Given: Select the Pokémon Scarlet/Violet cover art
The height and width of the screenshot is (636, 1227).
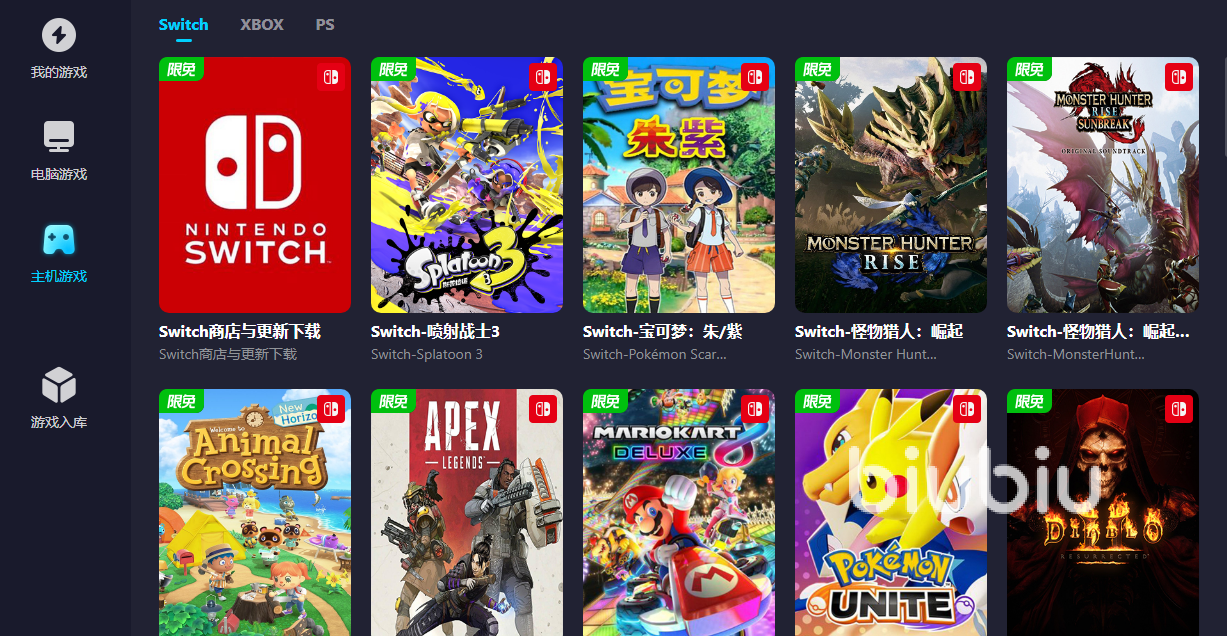Looking at the screenshot, I should (x=679, y=185).
